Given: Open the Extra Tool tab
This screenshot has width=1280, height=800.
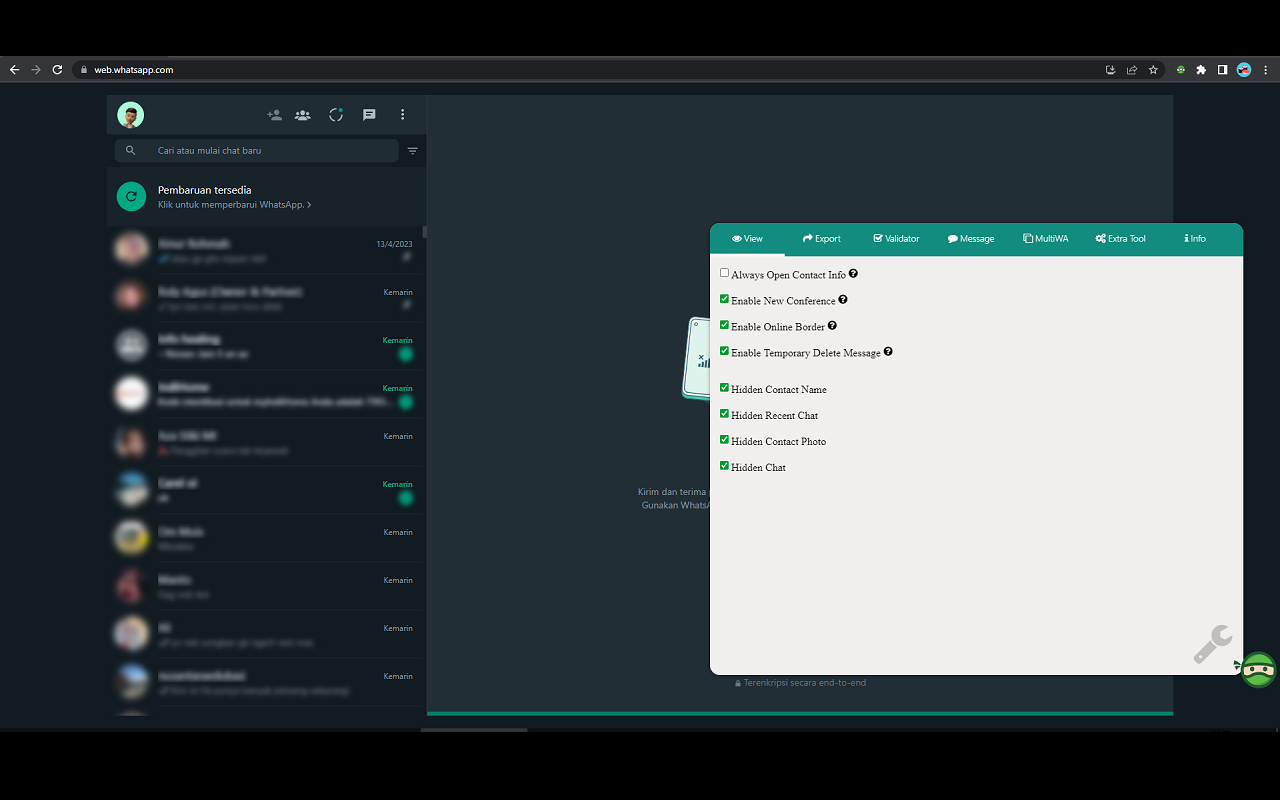Looking at the screenshot, I should click(1120, 238).
